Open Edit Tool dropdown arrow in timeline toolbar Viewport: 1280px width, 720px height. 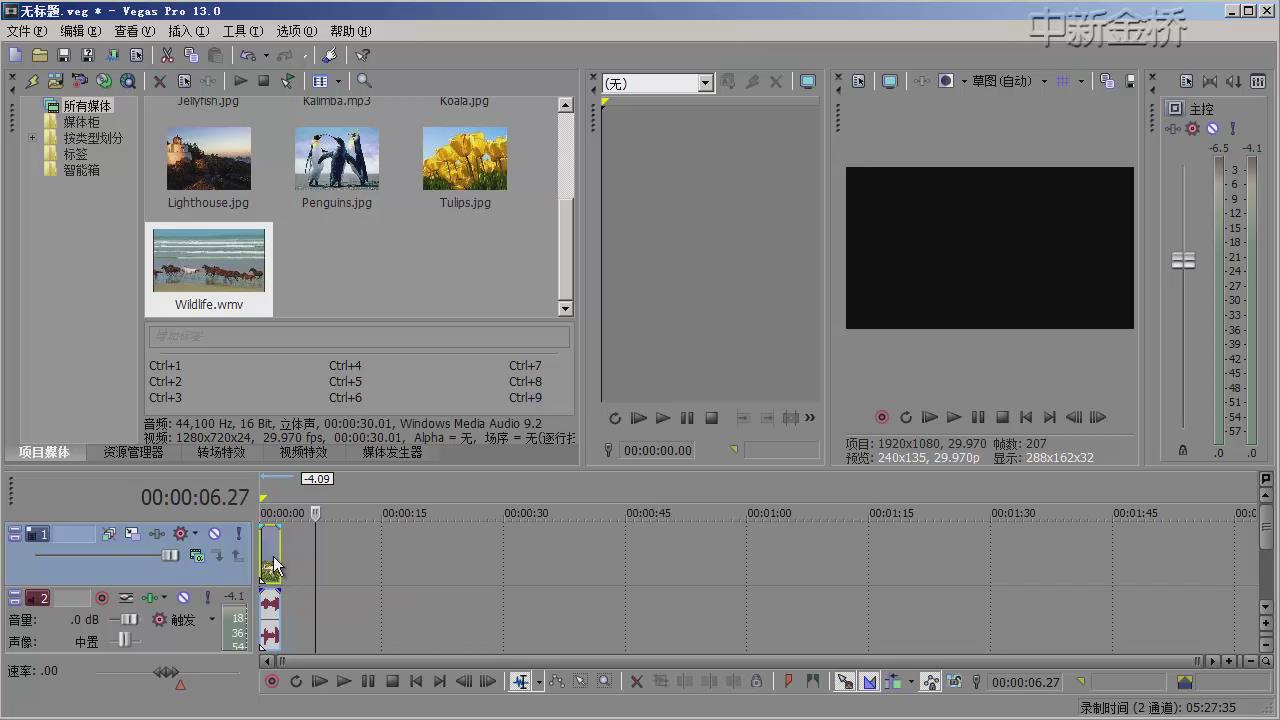click(539, 682)
